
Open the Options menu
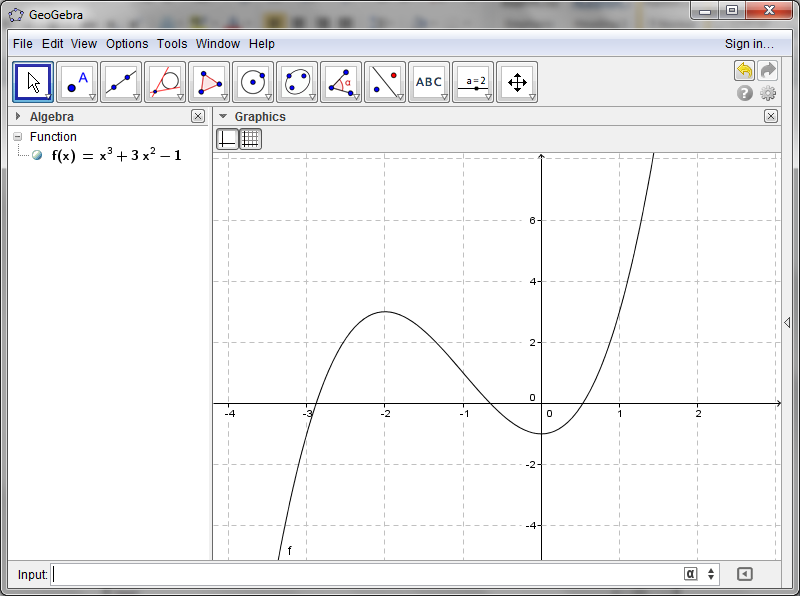(127, 44)
